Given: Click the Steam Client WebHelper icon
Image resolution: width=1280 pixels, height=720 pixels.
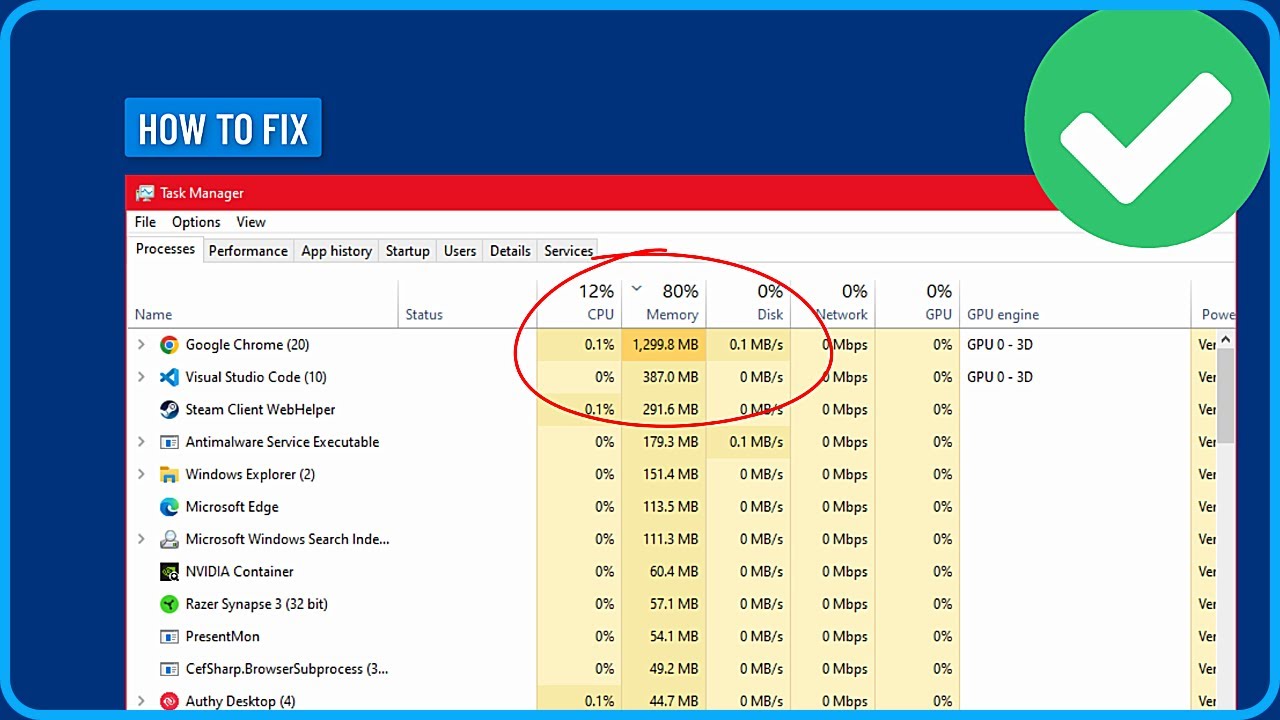Looking at the screenshot, I should [169, 410].
